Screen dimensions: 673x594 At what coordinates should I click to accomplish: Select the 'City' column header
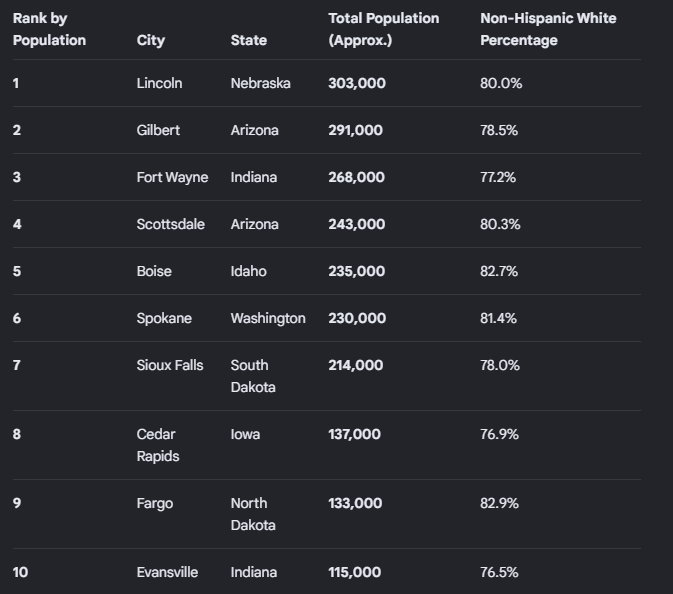[151, 40]
